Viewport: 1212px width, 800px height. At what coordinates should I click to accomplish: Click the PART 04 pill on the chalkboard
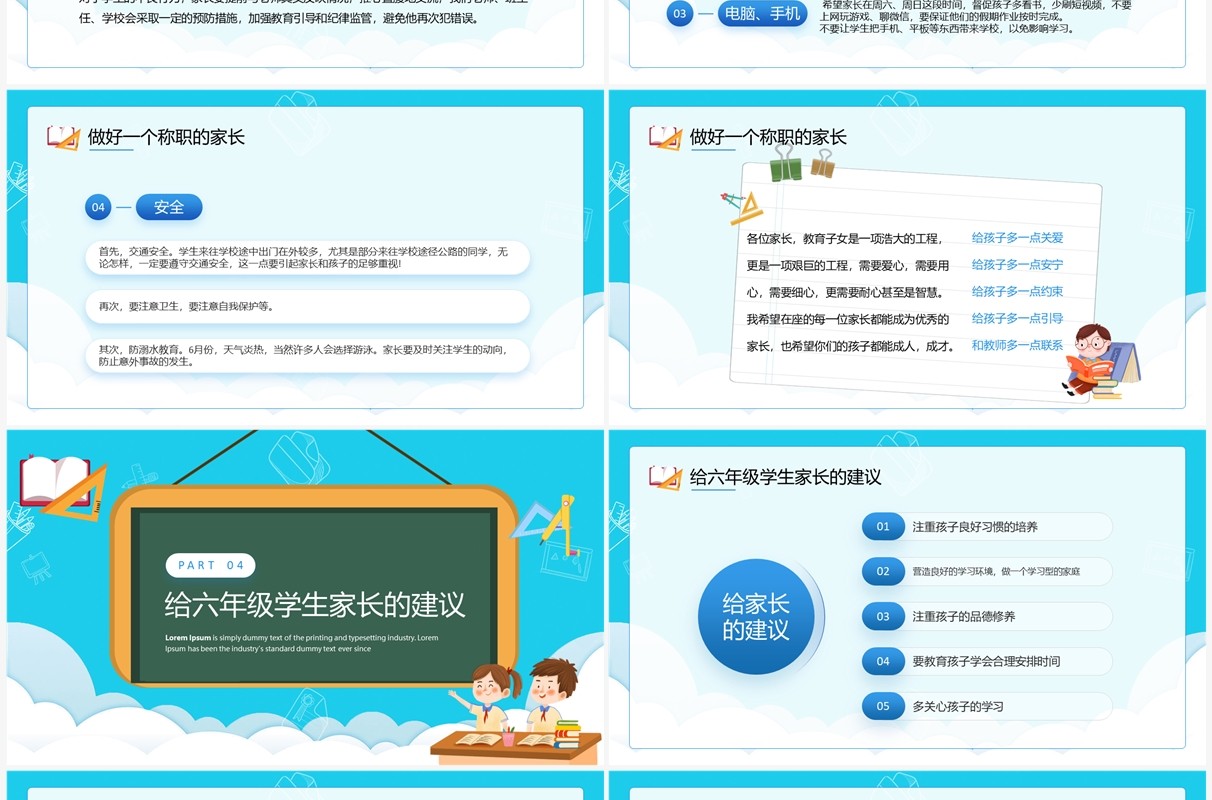point(211,565)
